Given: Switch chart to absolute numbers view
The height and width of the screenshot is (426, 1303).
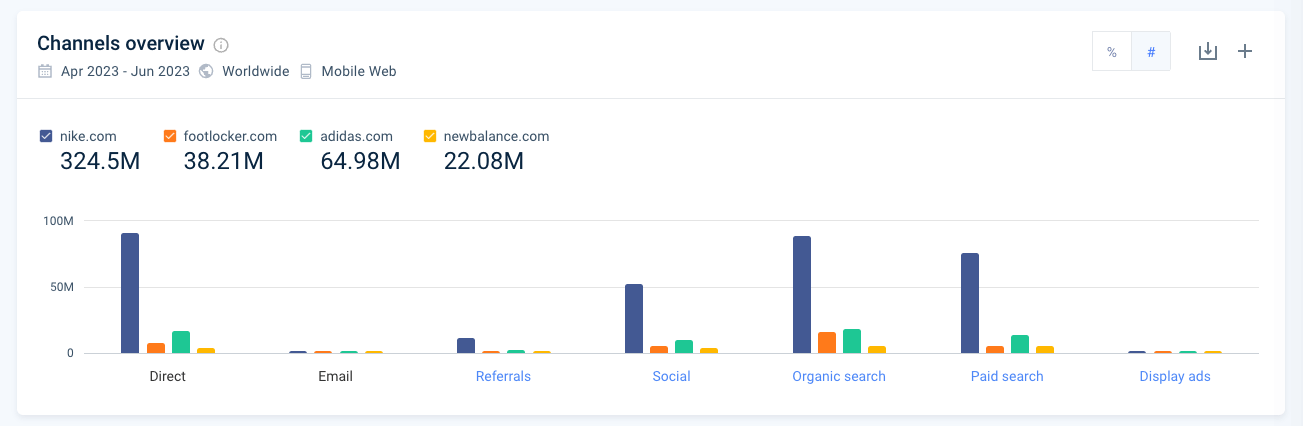Looking at the screenshot, I should tap(1151, 51).
